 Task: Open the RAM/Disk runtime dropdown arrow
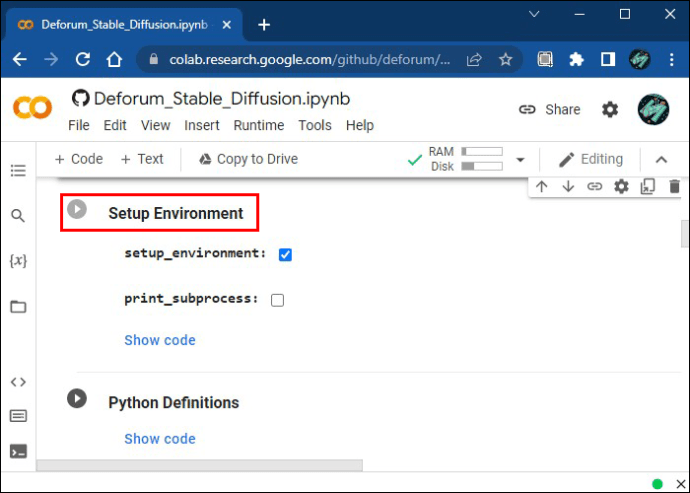click(521, 159)
